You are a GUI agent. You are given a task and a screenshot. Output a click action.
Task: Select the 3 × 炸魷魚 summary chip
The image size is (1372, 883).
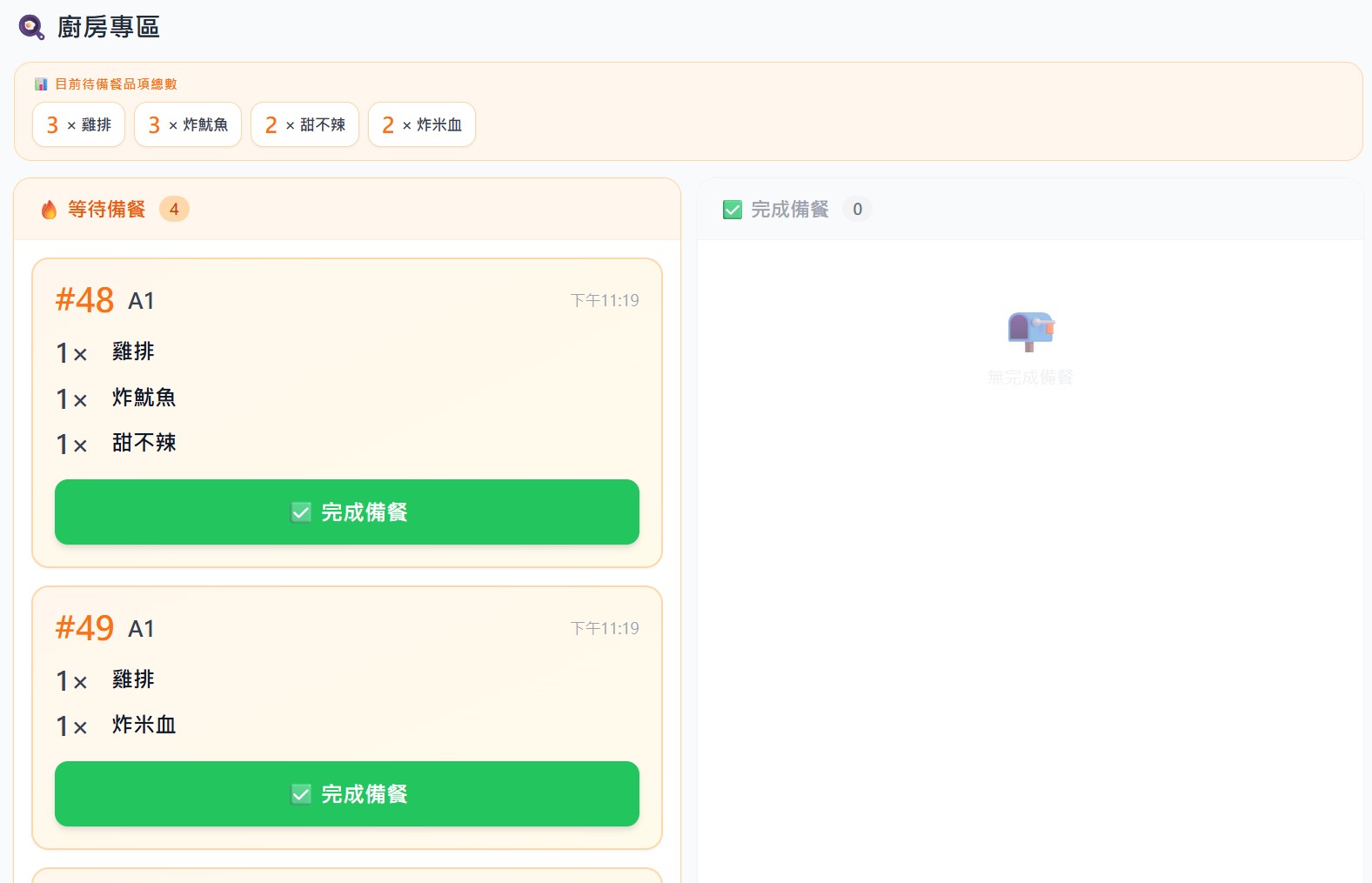point(188,124)
